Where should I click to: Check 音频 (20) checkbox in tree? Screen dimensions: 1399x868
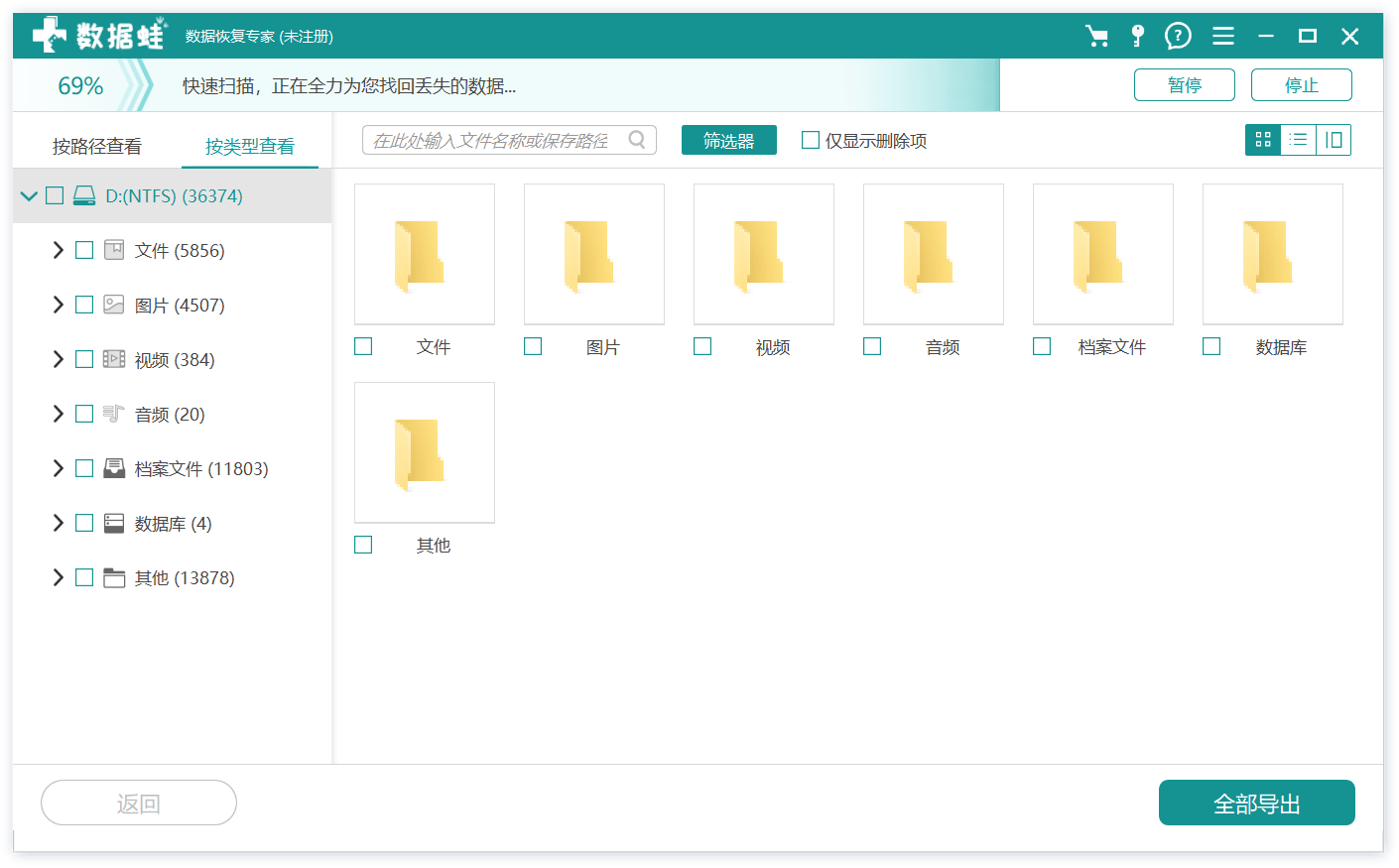(84, 414)
